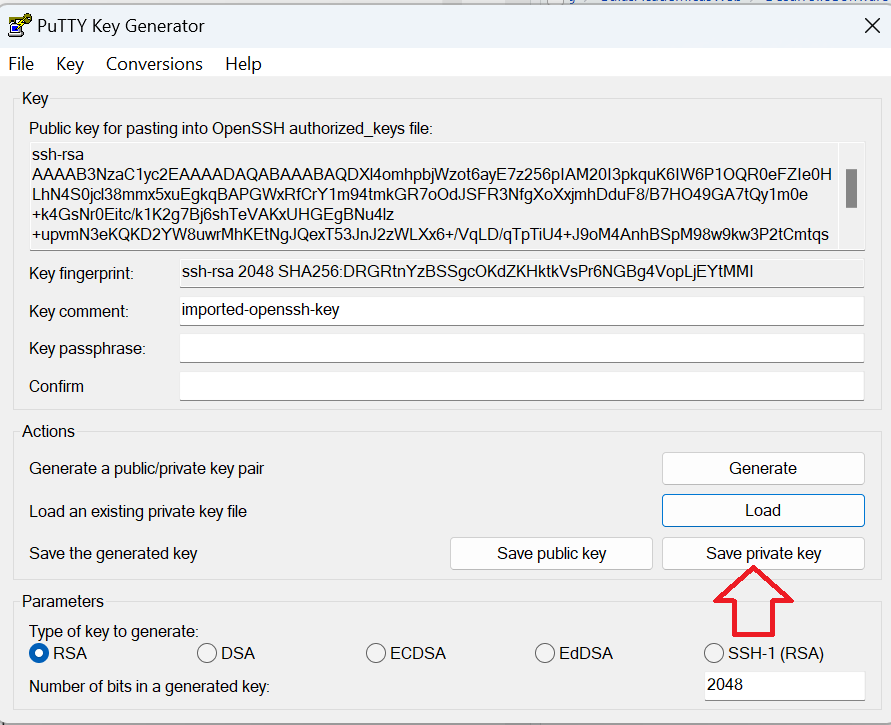Click the Load button
Screen dimensions: 891x725
[x=763, y=511]
